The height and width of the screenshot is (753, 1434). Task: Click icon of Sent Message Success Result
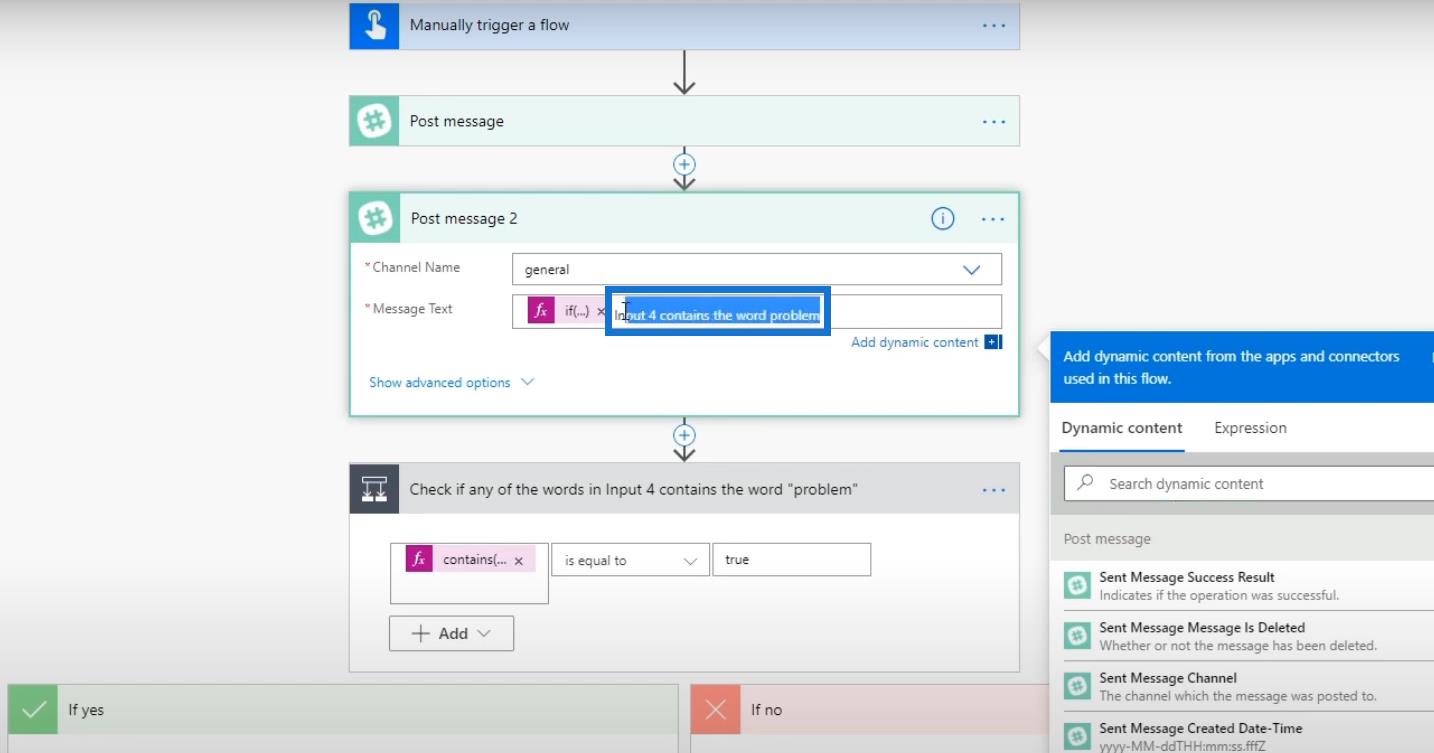[x=1077, y=586]
